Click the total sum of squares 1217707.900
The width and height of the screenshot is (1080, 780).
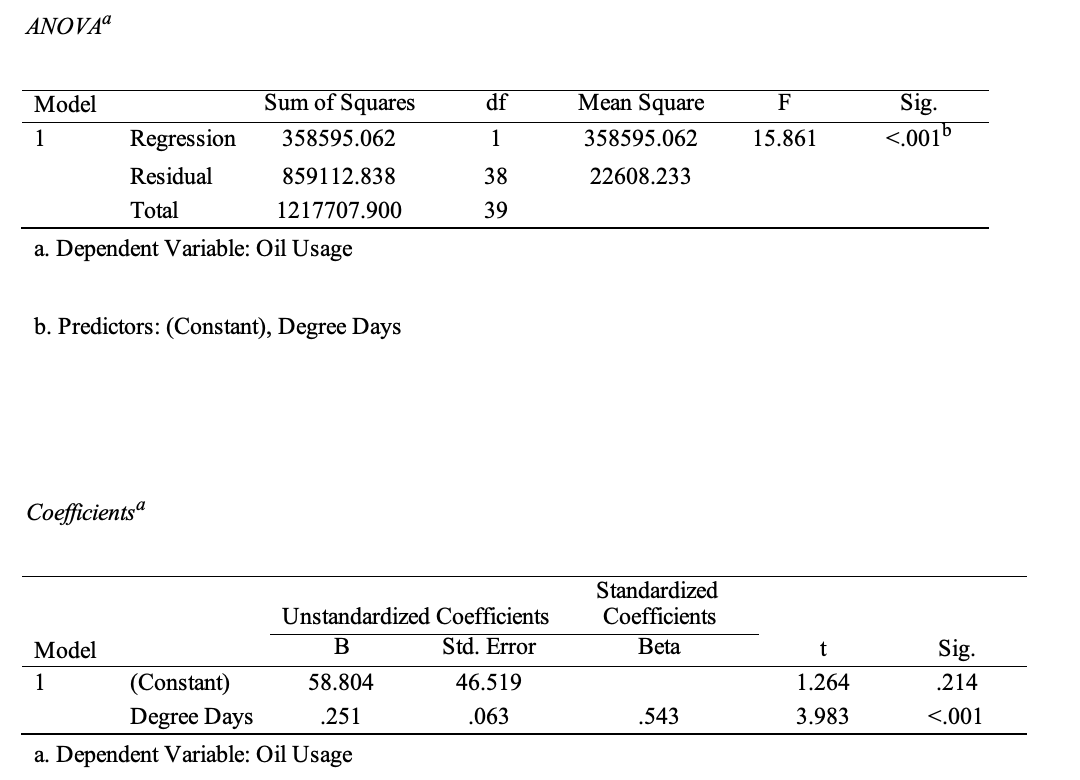click(x=339, y=211)
